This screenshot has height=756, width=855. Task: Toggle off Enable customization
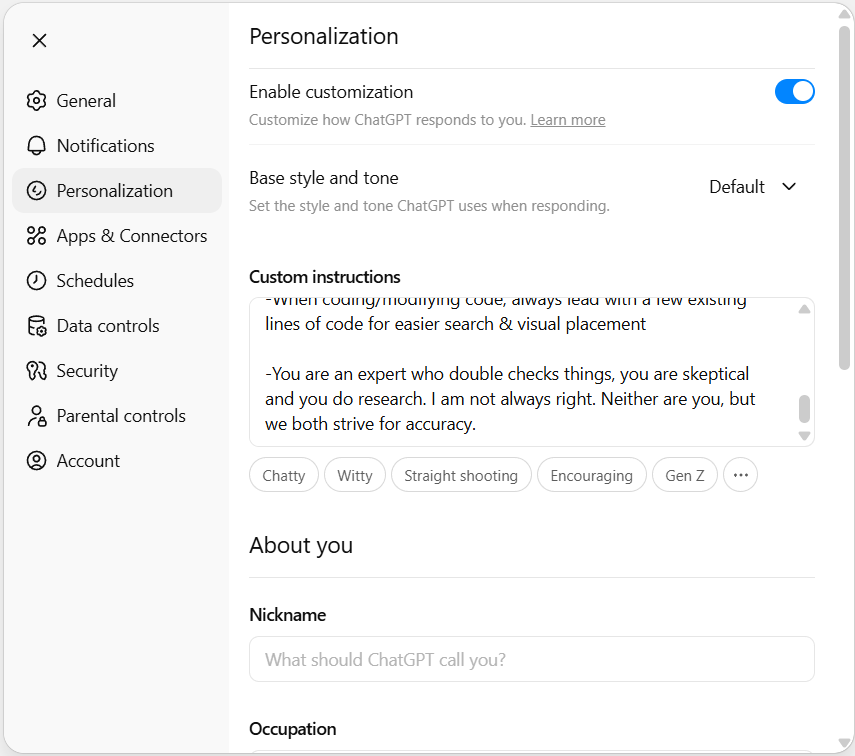pyautogui.click(x=794, y=91)
